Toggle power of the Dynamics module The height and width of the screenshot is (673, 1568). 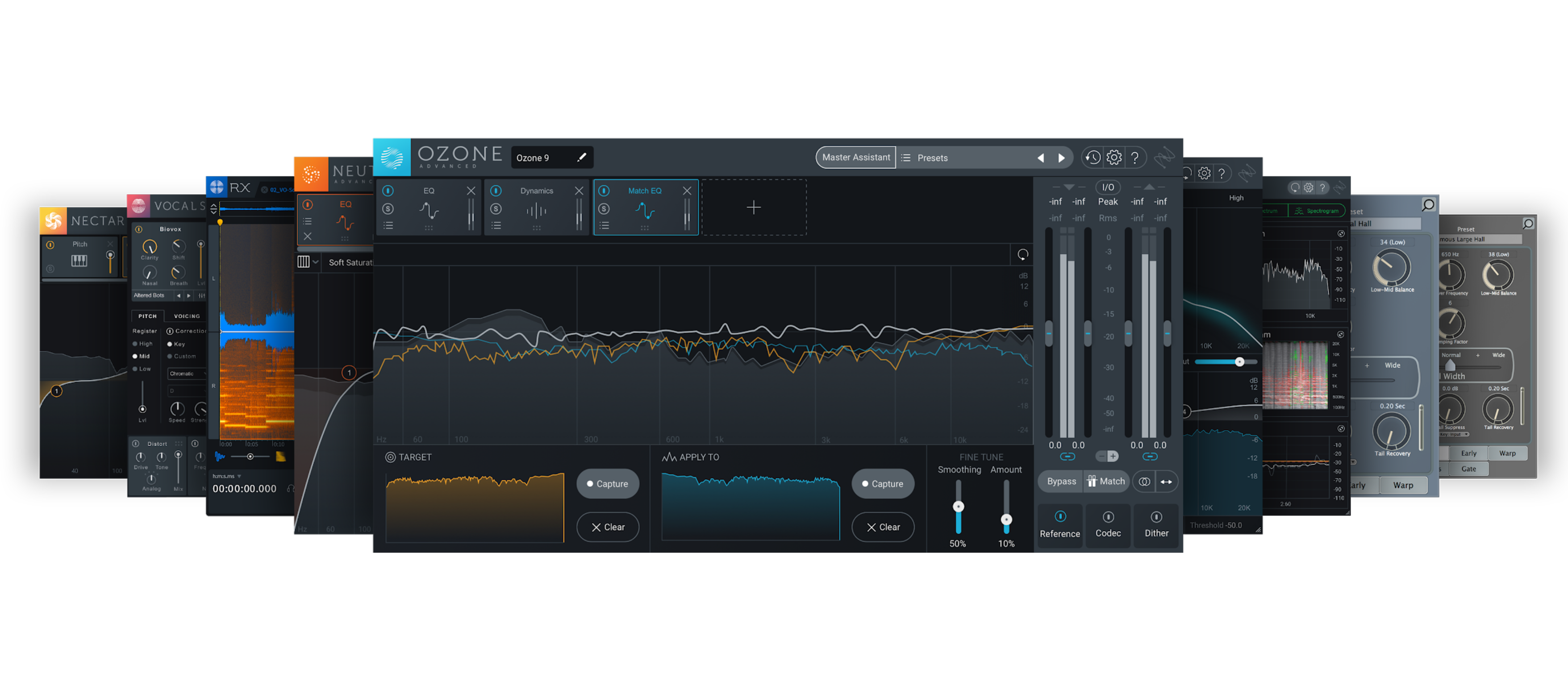point(496,191)
